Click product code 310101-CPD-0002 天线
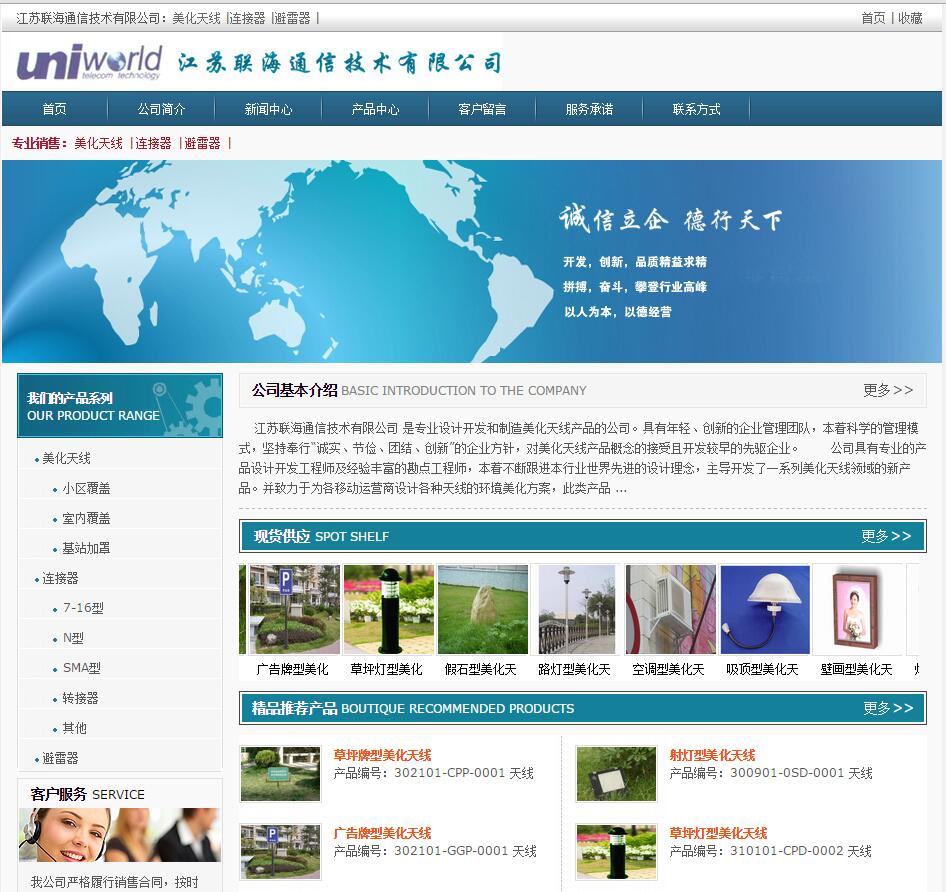Screen dimensions: 946x892 (801, 851)
